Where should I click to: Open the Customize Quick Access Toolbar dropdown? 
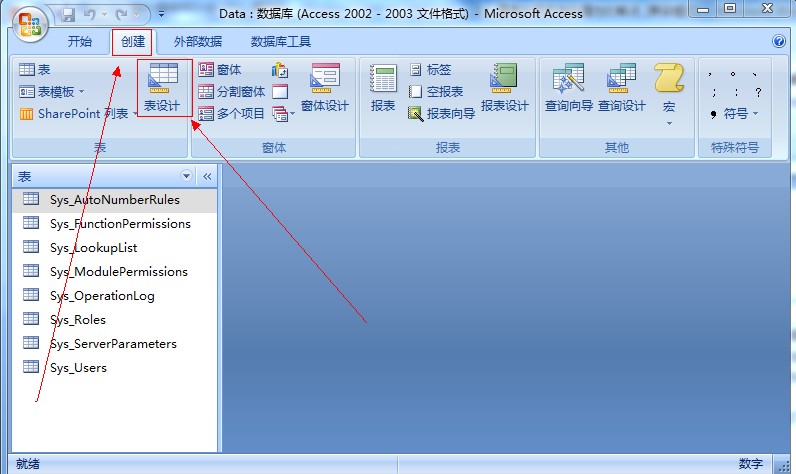pos(161,14)
